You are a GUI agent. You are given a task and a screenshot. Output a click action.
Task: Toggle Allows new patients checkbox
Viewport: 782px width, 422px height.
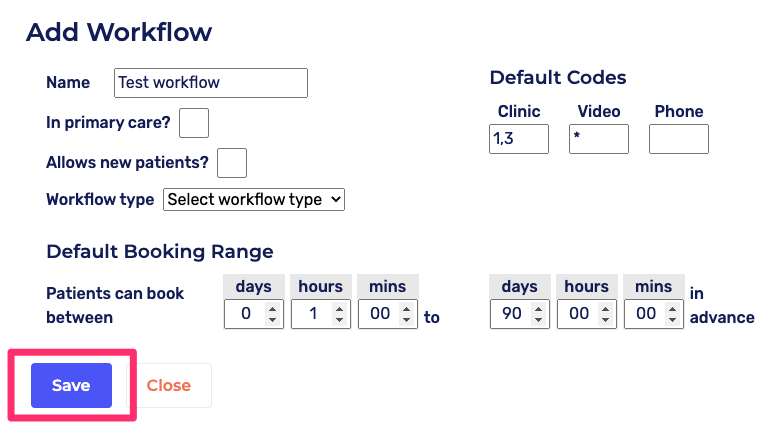232,162
